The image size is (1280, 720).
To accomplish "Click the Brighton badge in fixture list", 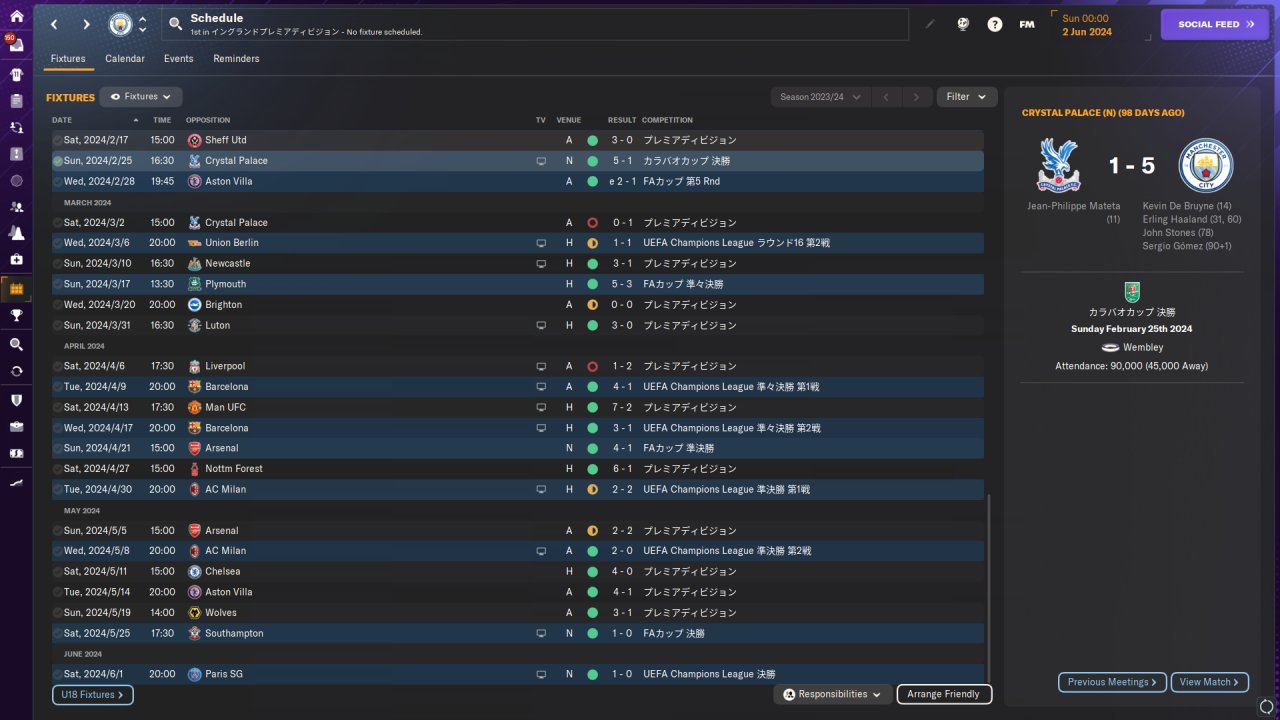I will (194, 305).
